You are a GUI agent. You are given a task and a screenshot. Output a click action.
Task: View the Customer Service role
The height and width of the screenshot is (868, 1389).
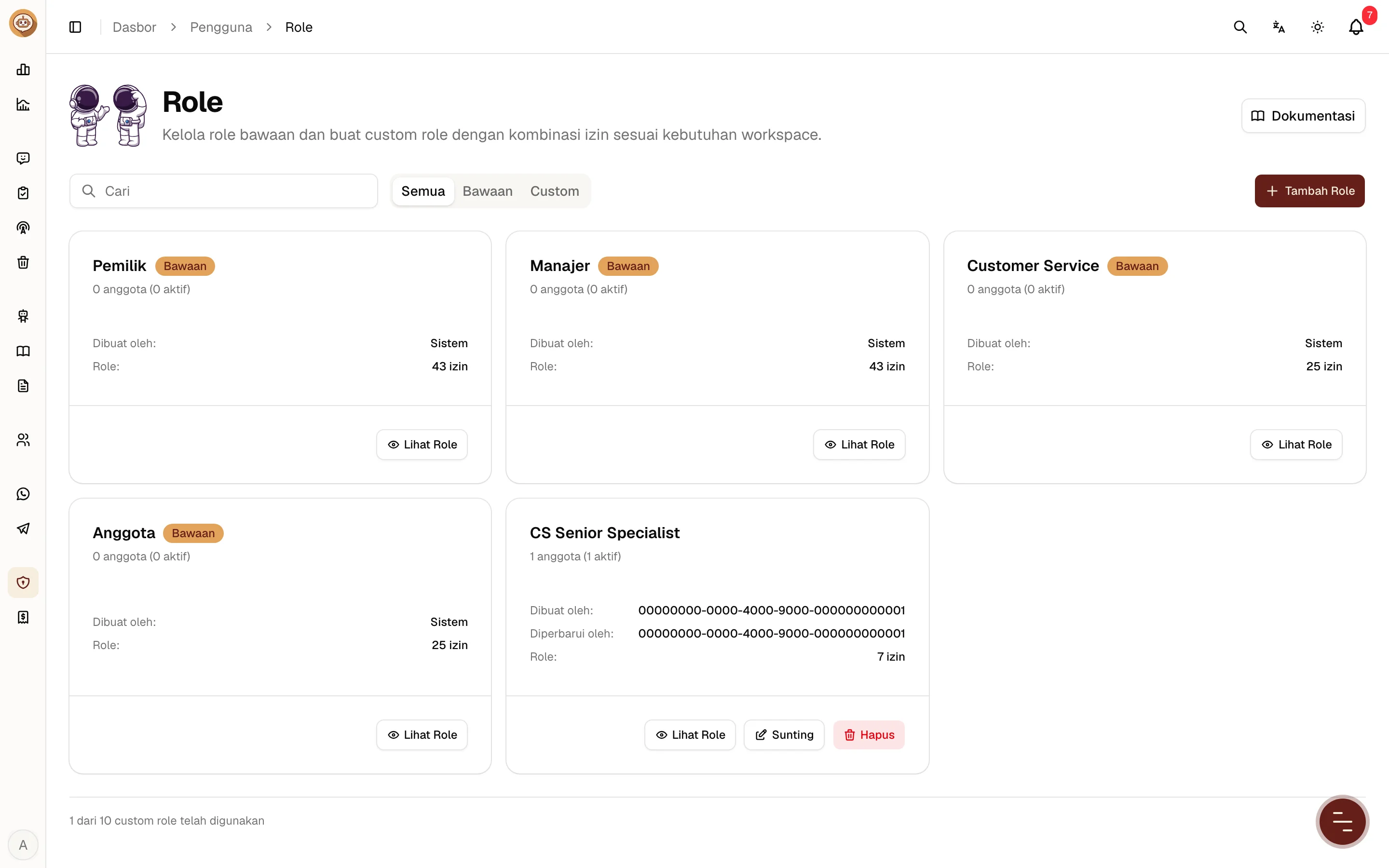tap(1296, 444)
